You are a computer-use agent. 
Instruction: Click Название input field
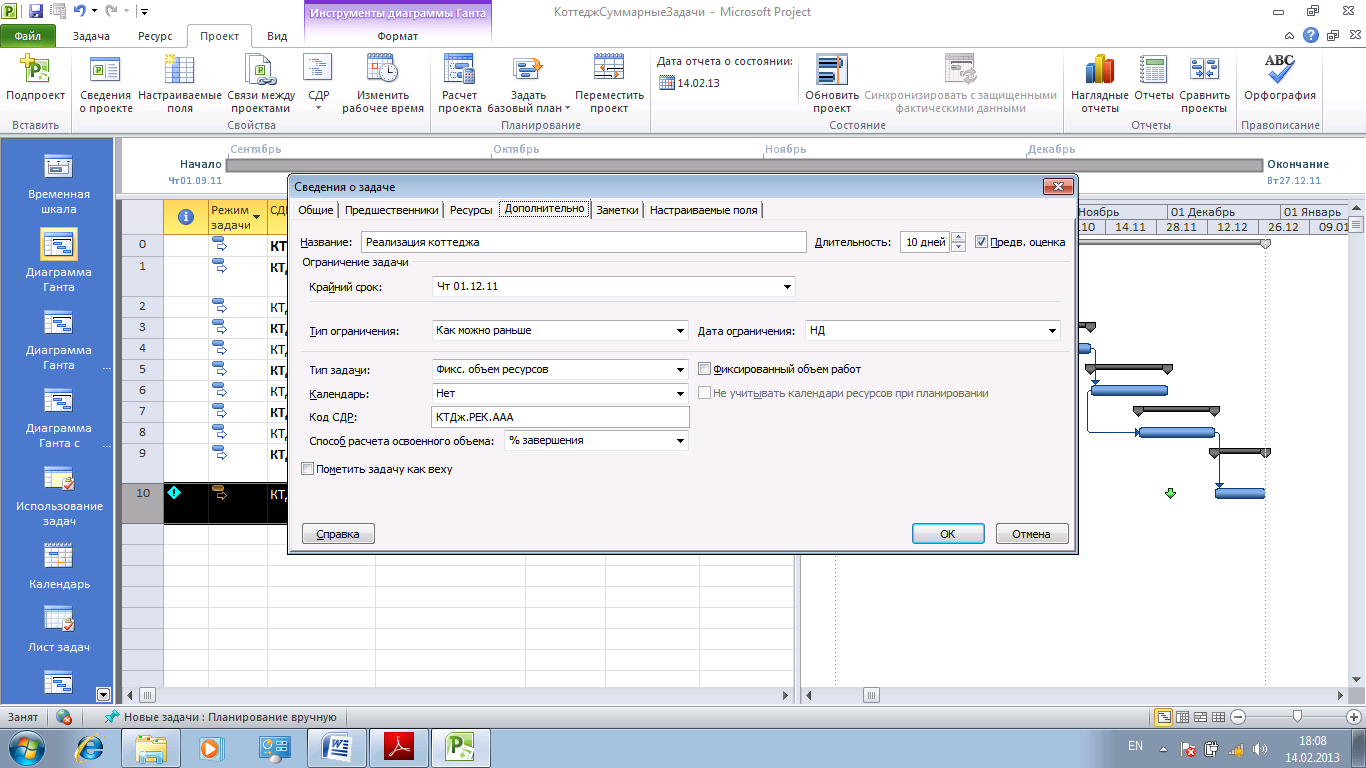[x=583, y=242]
